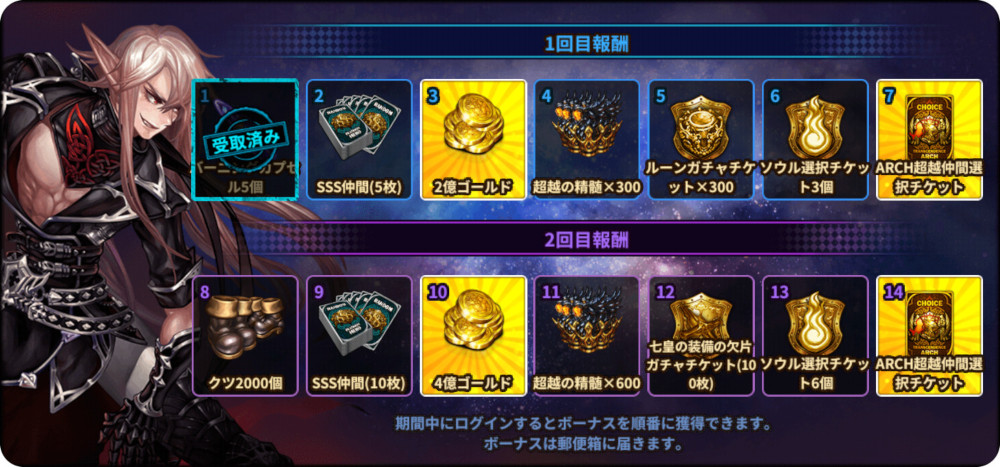This screenshot has height=467, width=1000.
Task: Click the number 10 badge on gold tile
Action: coord(436,292)
